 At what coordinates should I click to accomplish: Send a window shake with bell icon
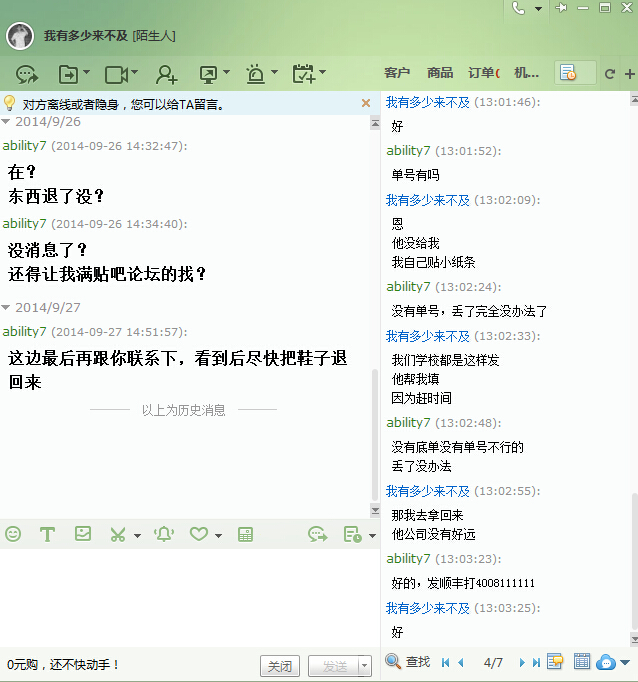point(164,534)
